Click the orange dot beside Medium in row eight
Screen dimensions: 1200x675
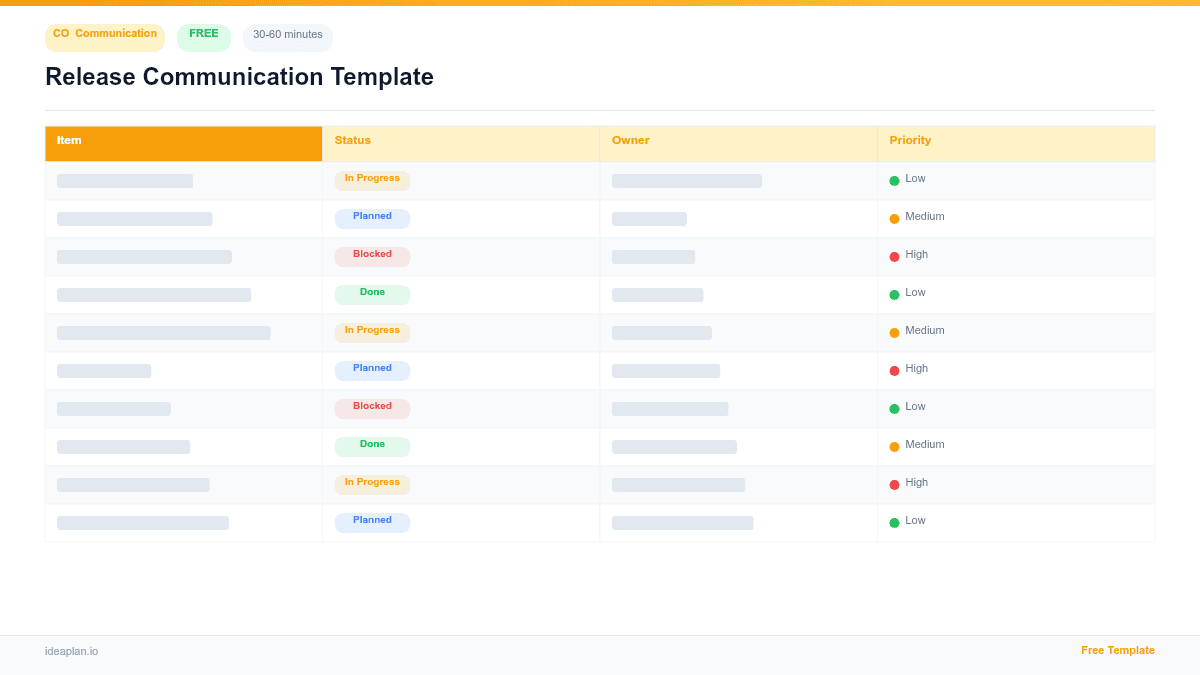893,445
